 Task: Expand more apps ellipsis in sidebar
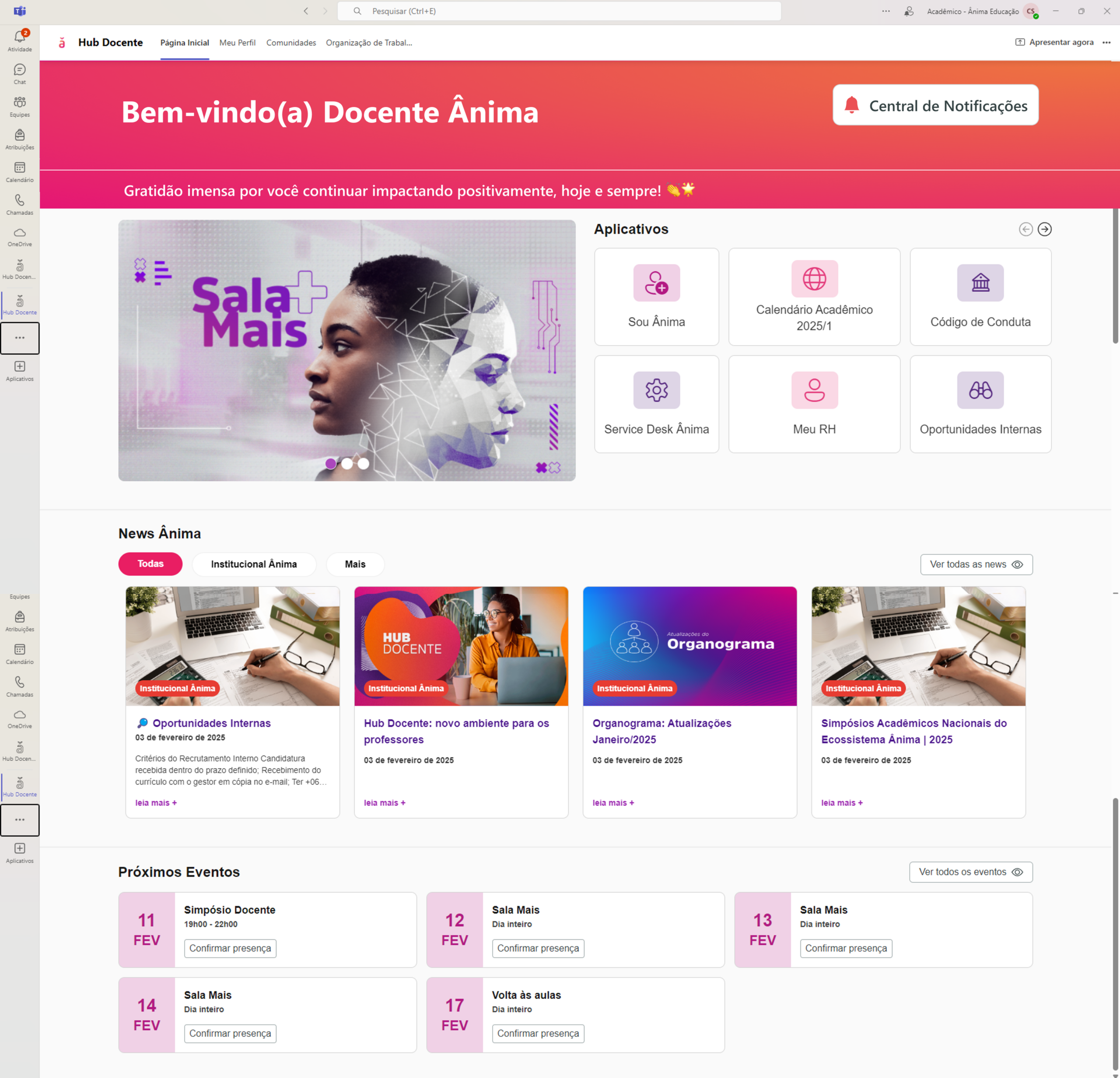click(x=19, y=338)
